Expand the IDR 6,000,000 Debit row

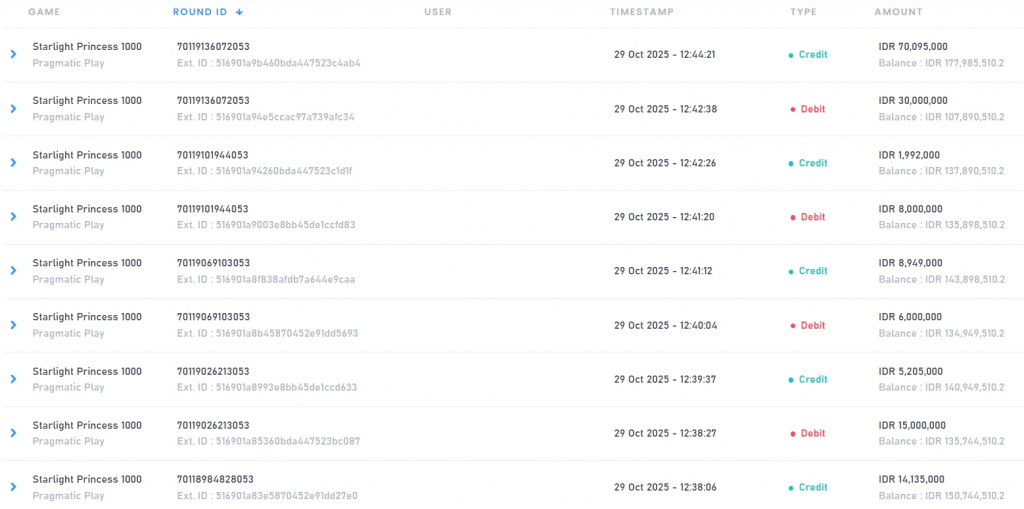(13, 325)
